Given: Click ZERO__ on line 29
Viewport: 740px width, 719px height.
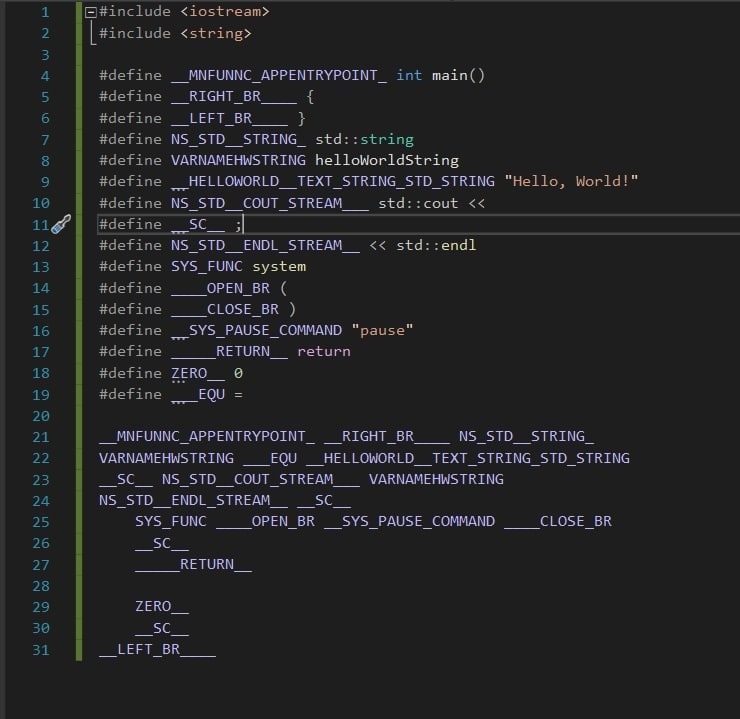Looking at the screenshot, I should 162,607.
